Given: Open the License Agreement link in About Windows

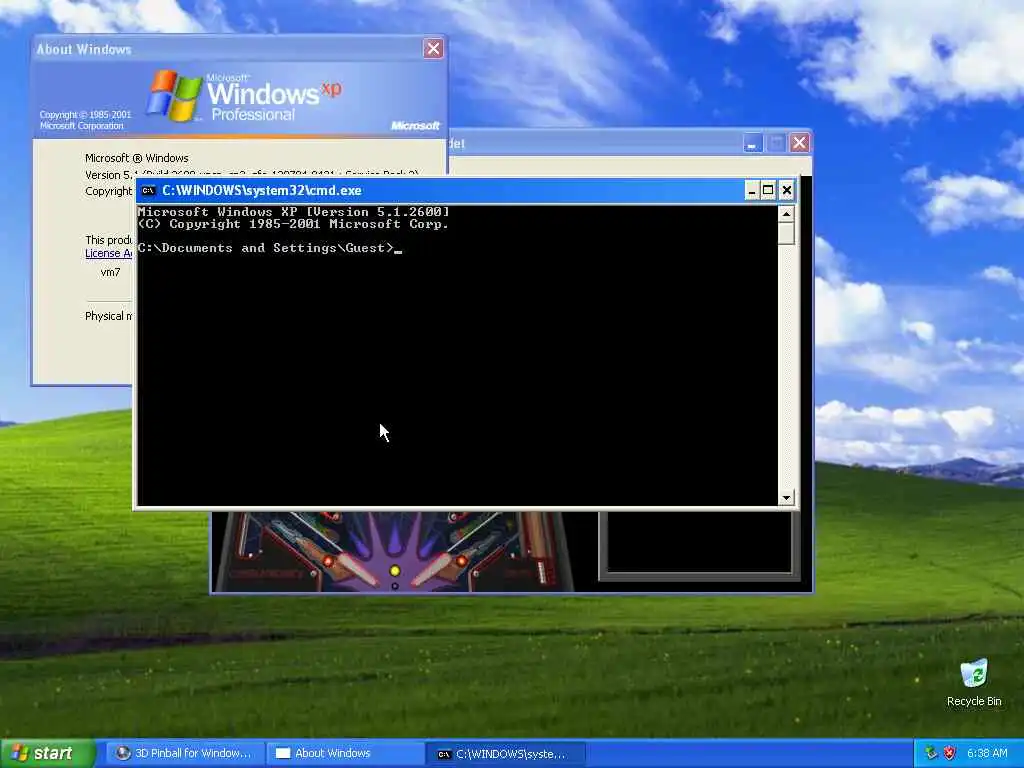Looking at the screenshot, I should pos(108,253).
